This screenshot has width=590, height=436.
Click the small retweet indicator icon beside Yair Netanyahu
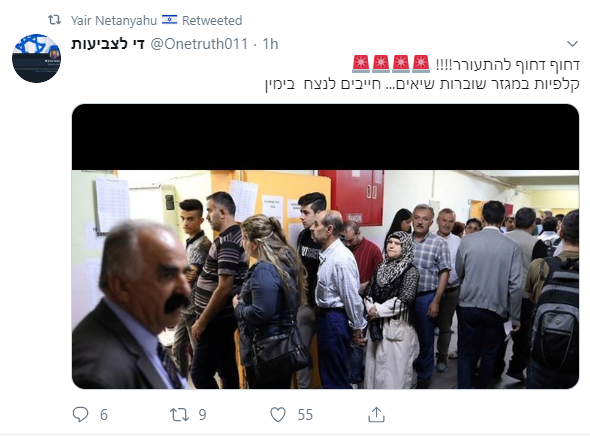55,20
